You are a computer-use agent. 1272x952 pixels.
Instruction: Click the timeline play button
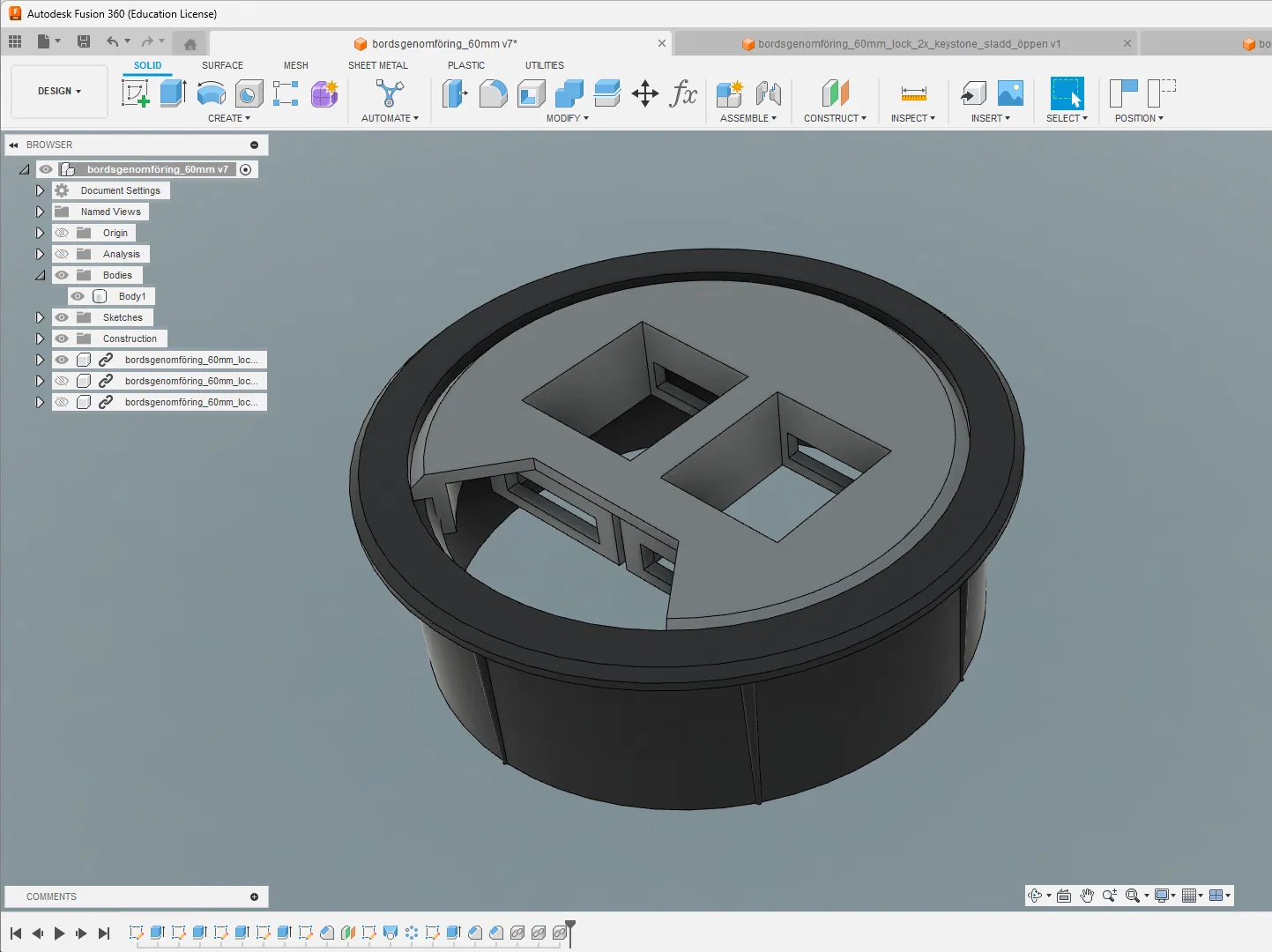pyautogui.click(x=59, y=933)
